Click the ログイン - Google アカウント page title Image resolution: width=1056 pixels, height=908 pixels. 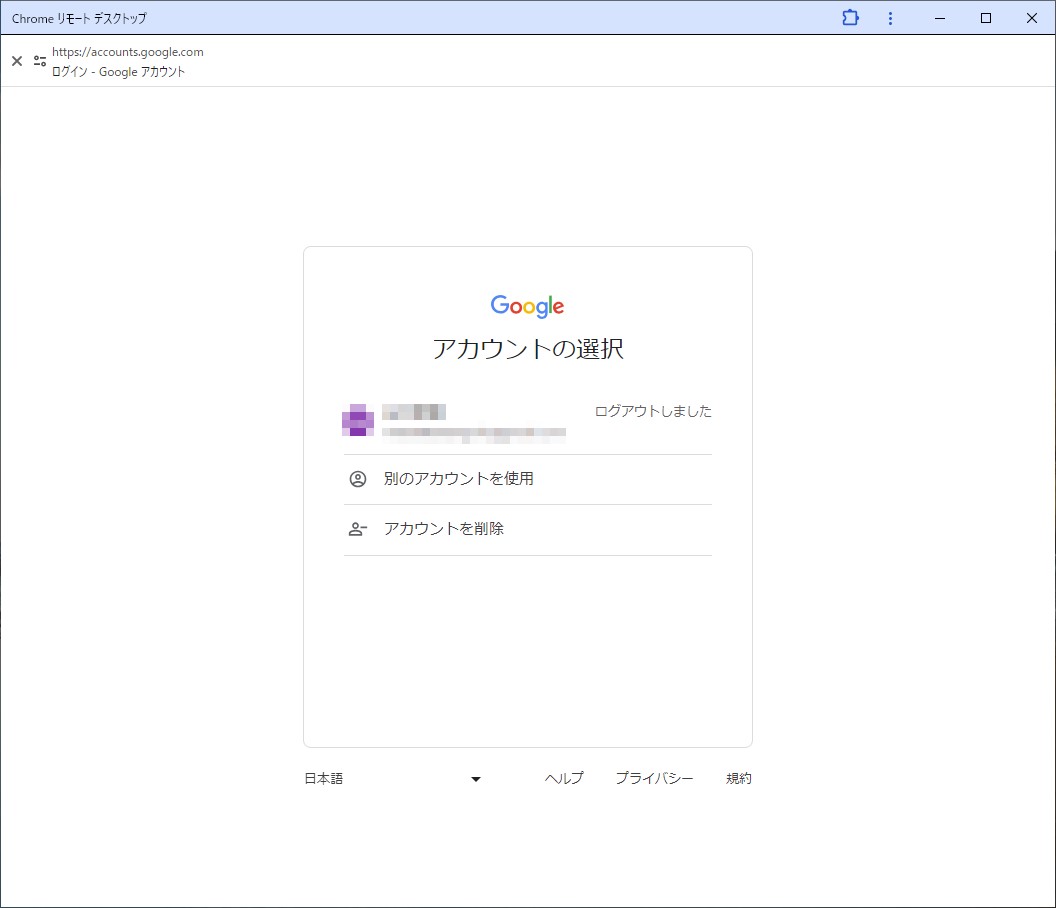[118, 71]
